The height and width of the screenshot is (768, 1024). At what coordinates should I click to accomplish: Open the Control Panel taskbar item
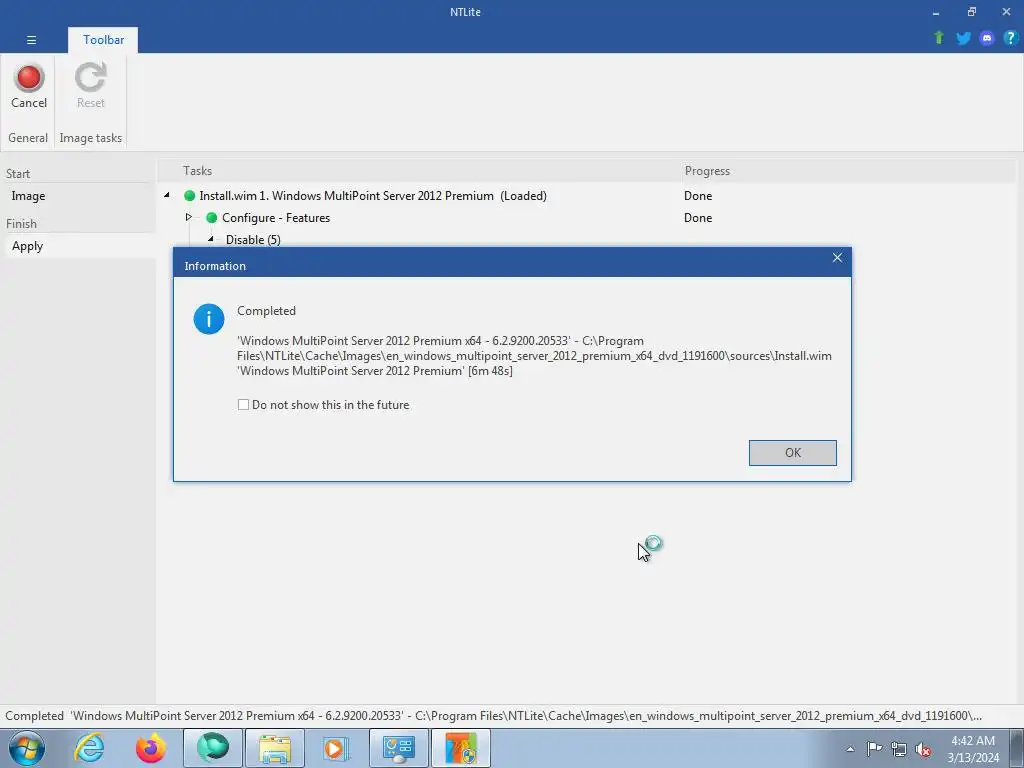399,748
